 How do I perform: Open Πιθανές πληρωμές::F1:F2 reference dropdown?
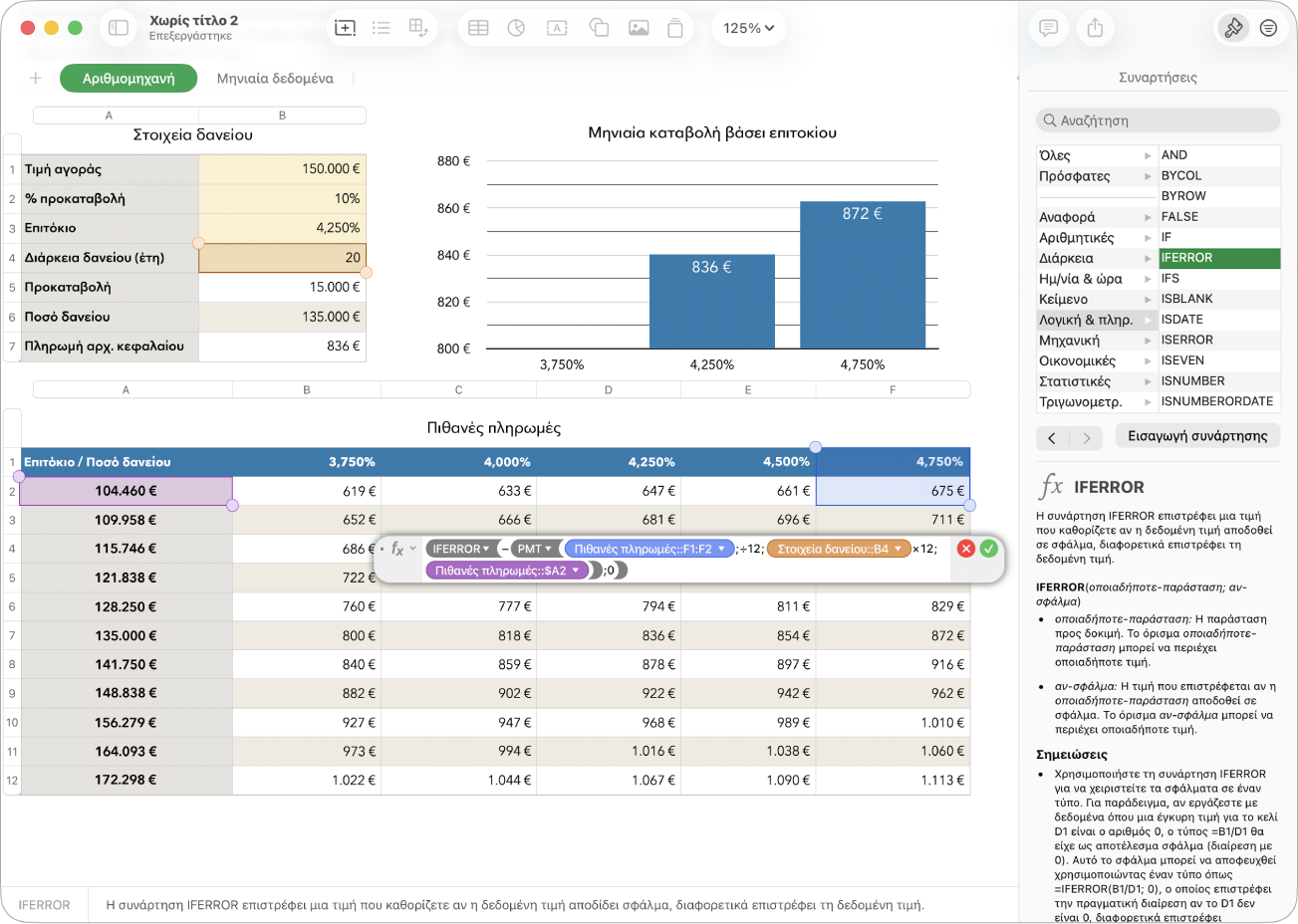coord(722,549)
